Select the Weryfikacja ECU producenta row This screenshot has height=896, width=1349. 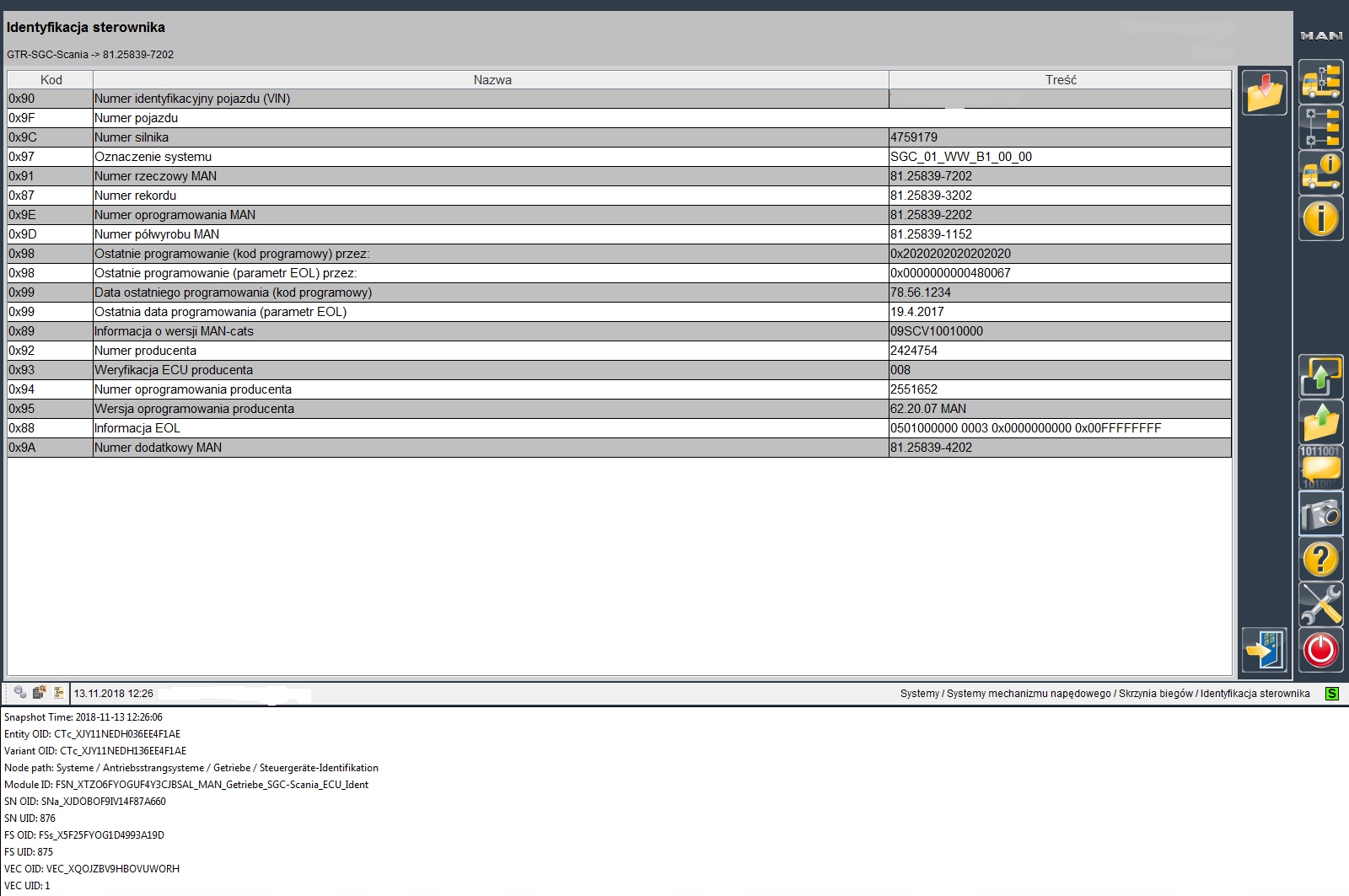(620, 370)
